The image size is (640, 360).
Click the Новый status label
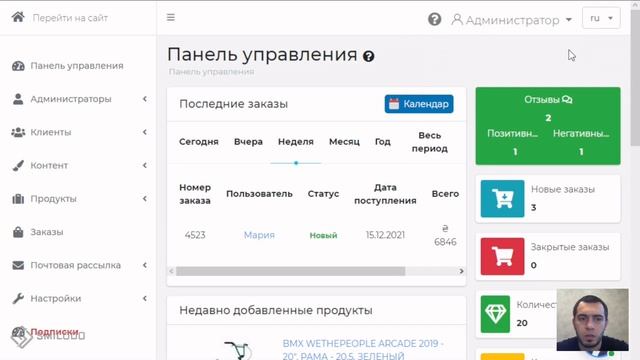coord(323,236)
